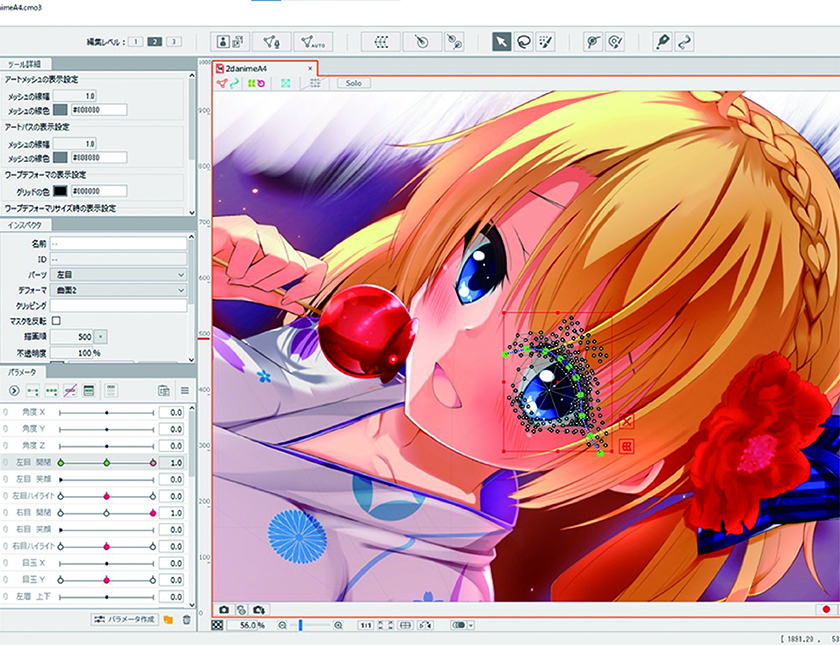Click the 角度 X value field
The image size is (840, 645).
[170, 412]
